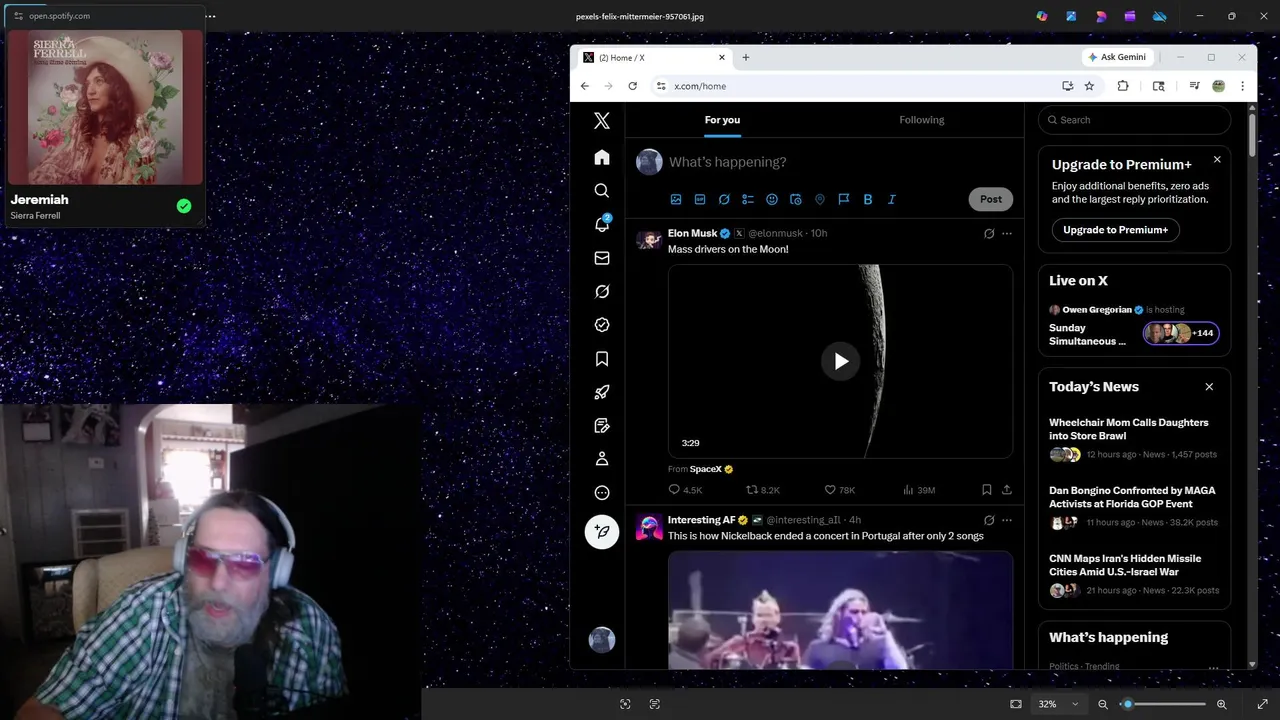Open Messages envelope in X sidebar
This screenshot has height=720, width=1280.
601,258
